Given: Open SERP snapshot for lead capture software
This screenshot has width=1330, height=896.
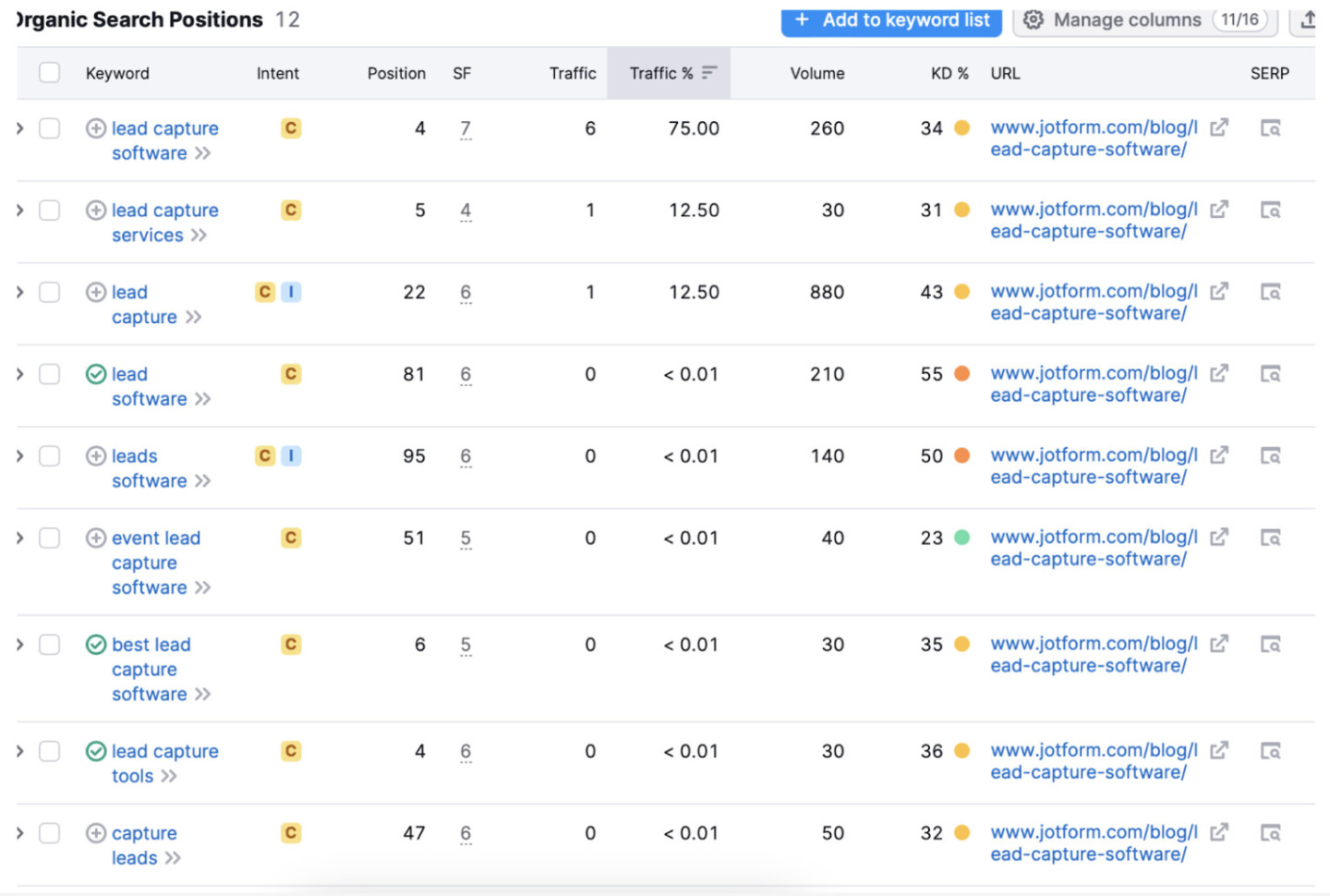Looking at the screenshot, I should 1271,128.
